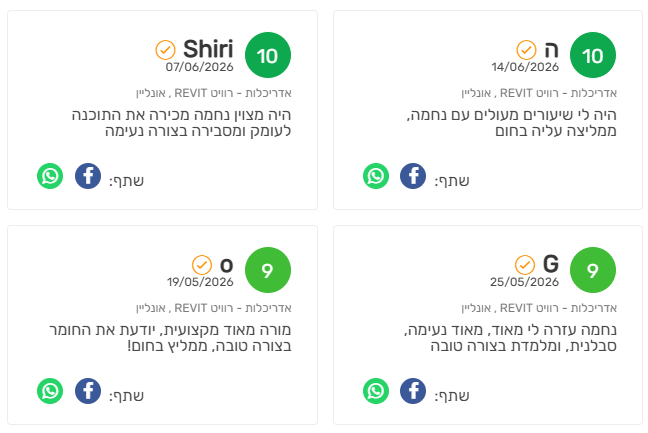The width and height of the screenshot is (648, 433).
Task: Click the verified checkmark next to G
Action: [525, 265]
